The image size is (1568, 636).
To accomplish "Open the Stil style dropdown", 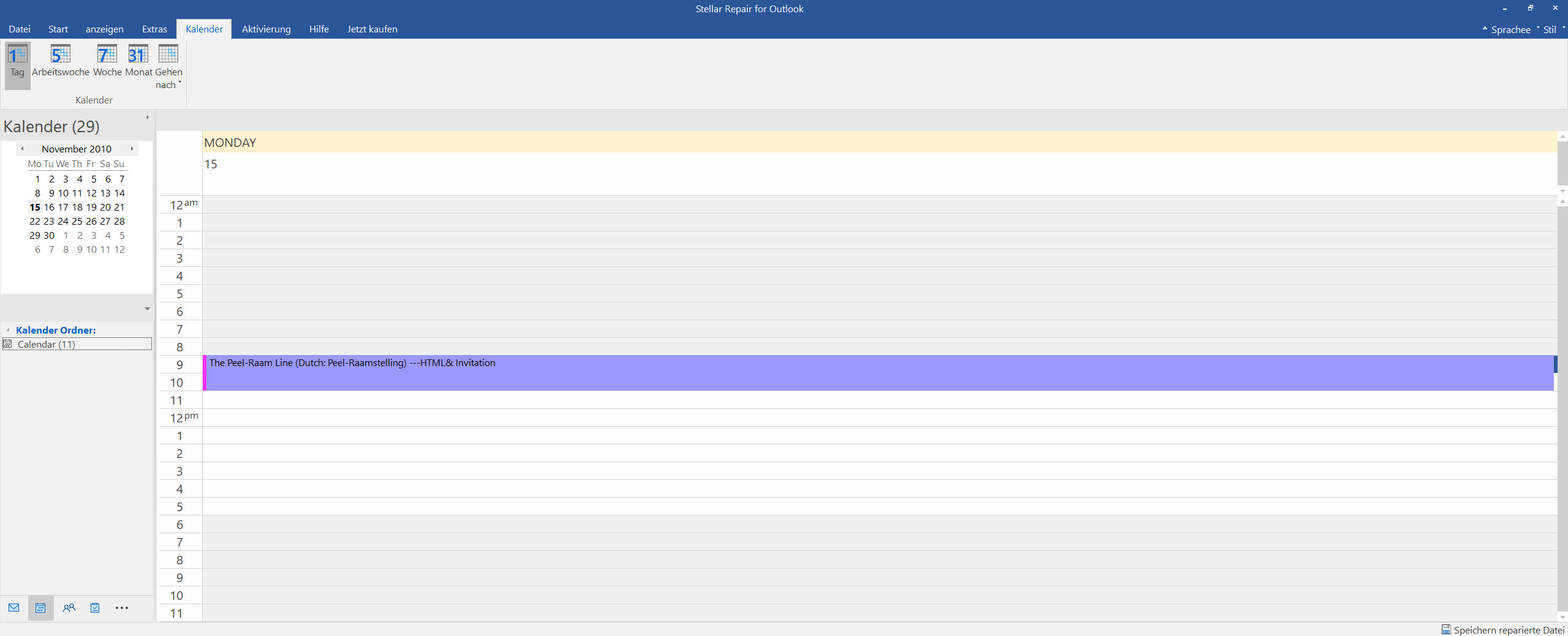I will [1550, 29].
